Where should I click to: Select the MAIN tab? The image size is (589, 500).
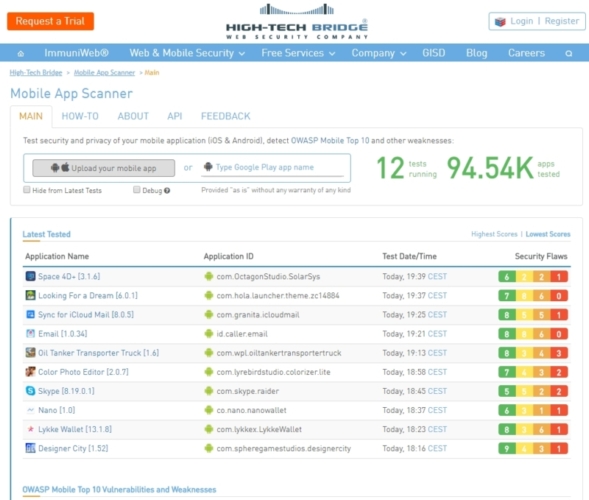31,116
